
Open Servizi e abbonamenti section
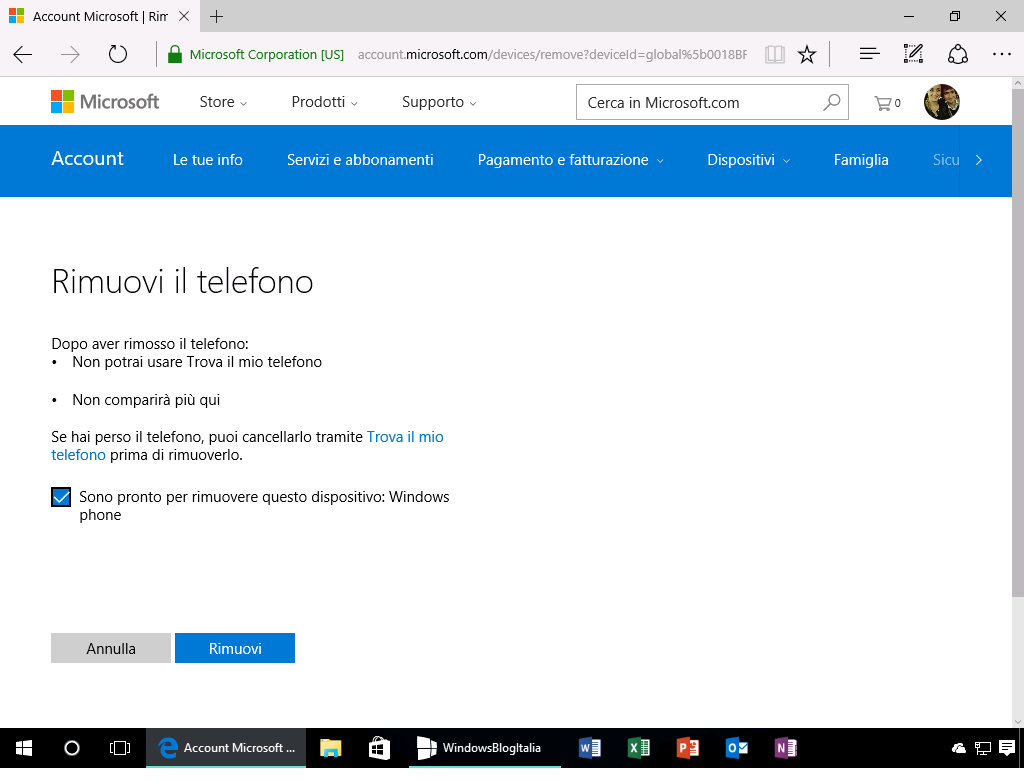click(x=360, y=160)
